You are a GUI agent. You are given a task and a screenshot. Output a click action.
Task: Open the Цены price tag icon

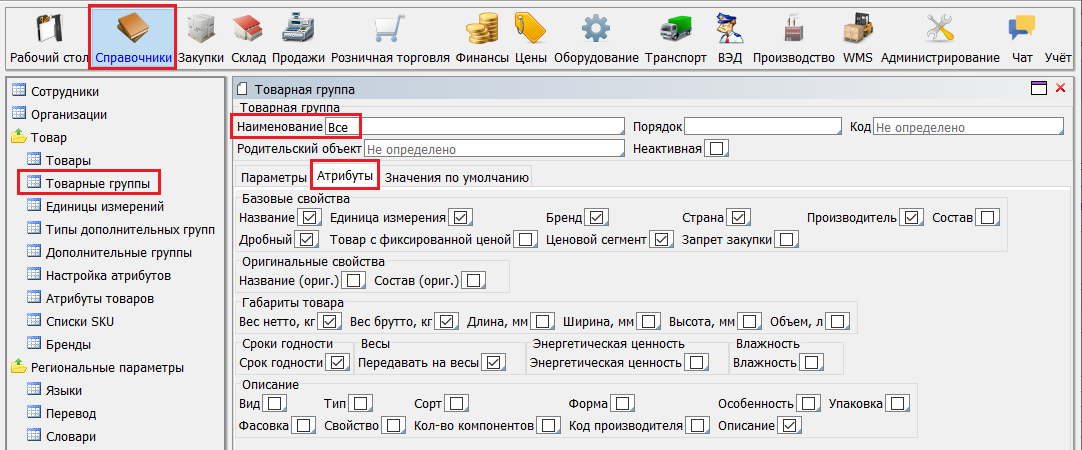point(530,28)
